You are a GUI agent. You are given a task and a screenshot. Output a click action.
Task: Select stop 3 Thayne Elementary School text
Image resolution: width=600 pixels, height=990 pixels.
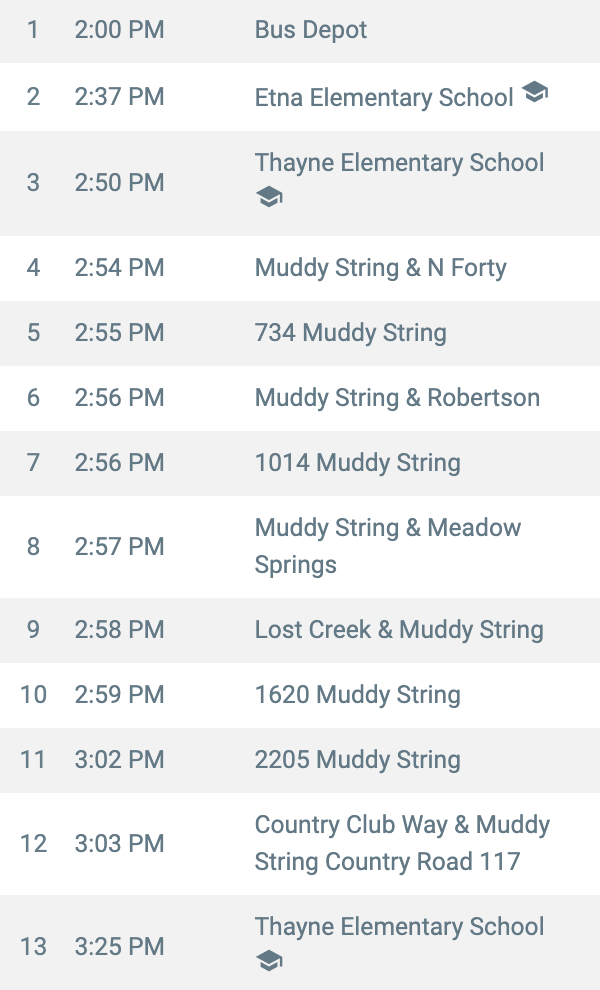[x=399, y=163]
